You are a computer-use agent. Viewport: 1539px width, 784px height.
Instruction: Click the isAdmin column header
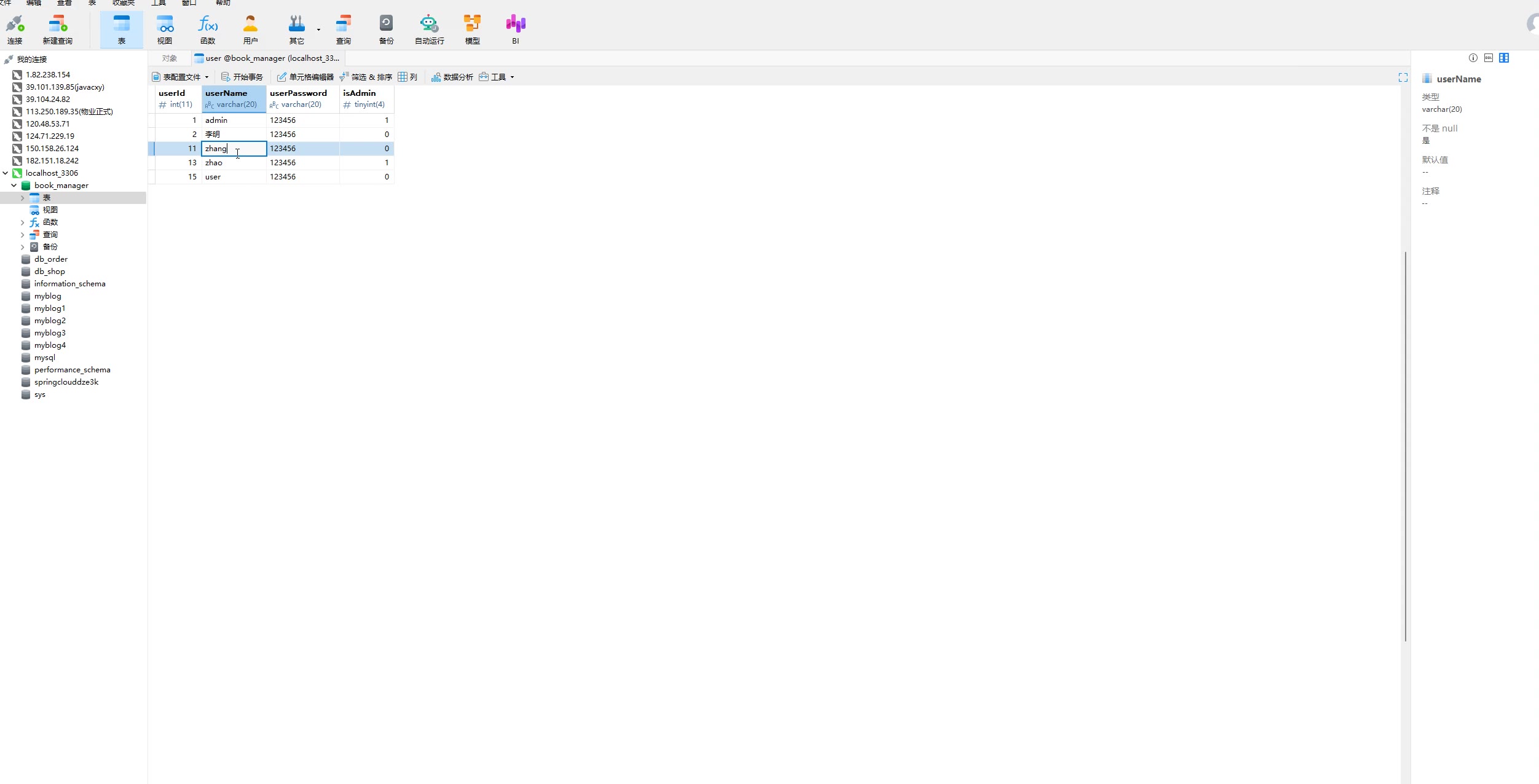[367, 99]
